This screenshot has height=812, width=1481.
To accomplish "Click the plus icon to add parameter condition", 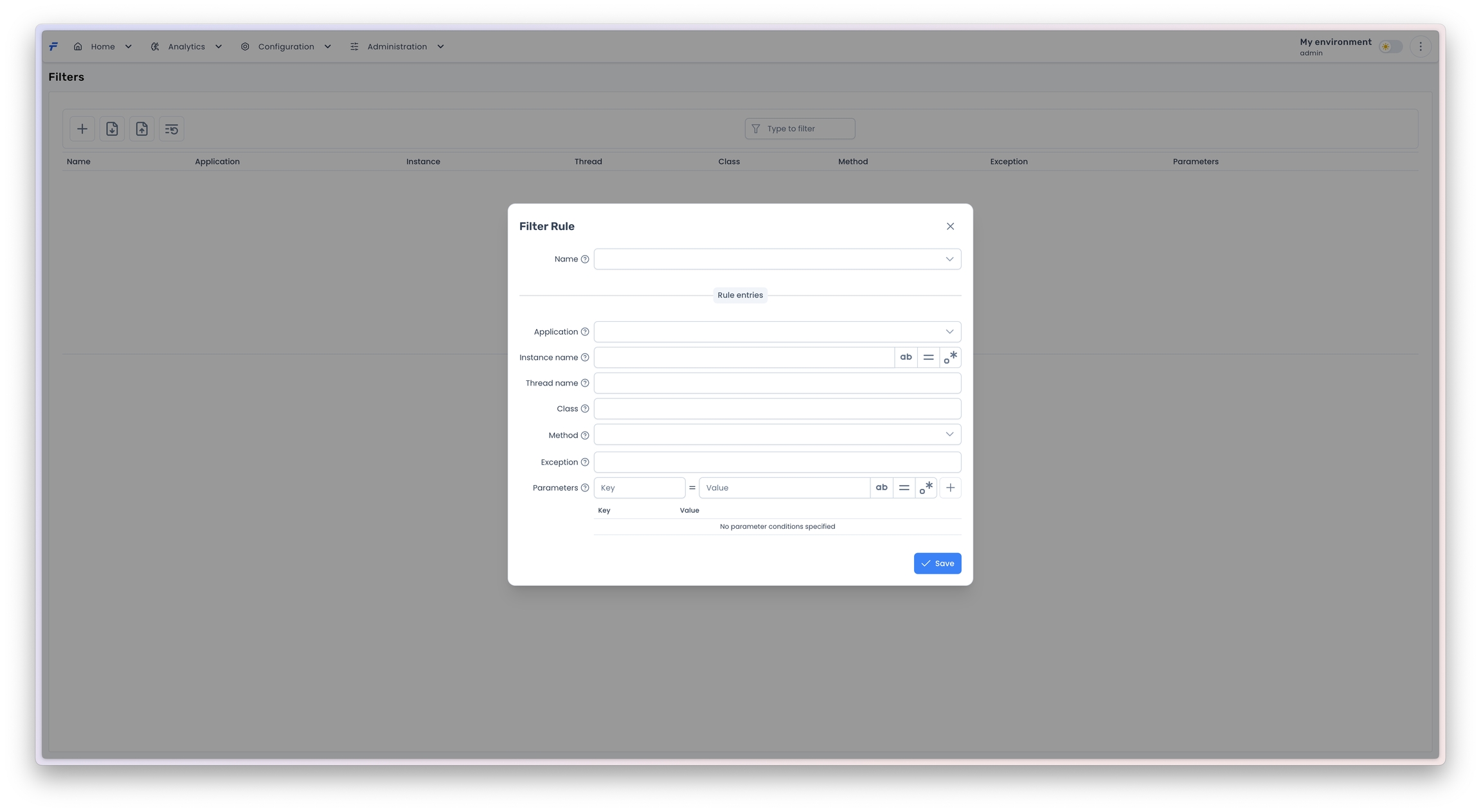I will (950, 488).
